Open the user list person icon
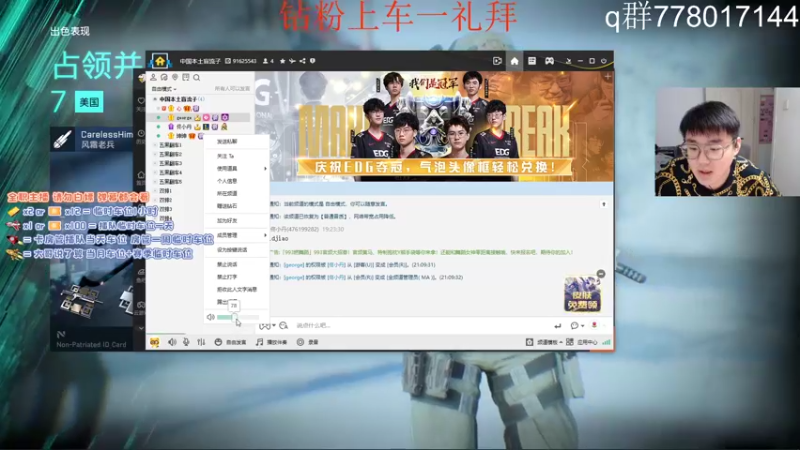 point(153,78)
